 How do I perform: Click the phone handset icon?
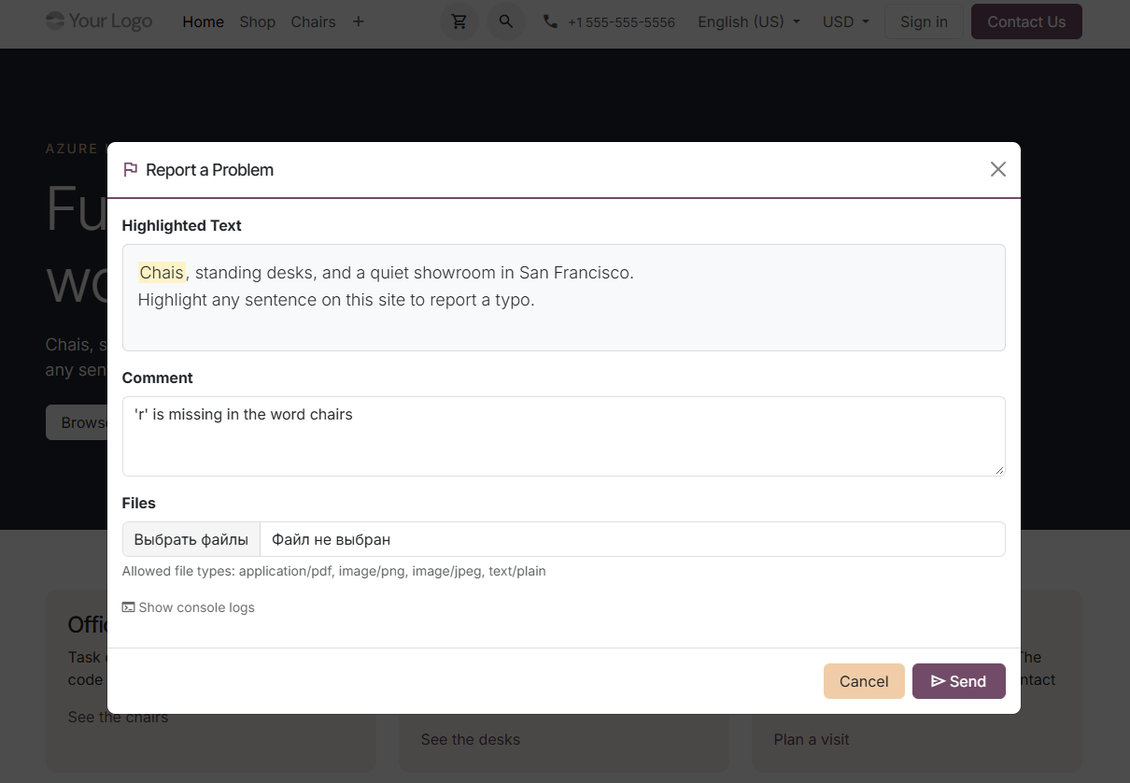(x=550, y=22)
